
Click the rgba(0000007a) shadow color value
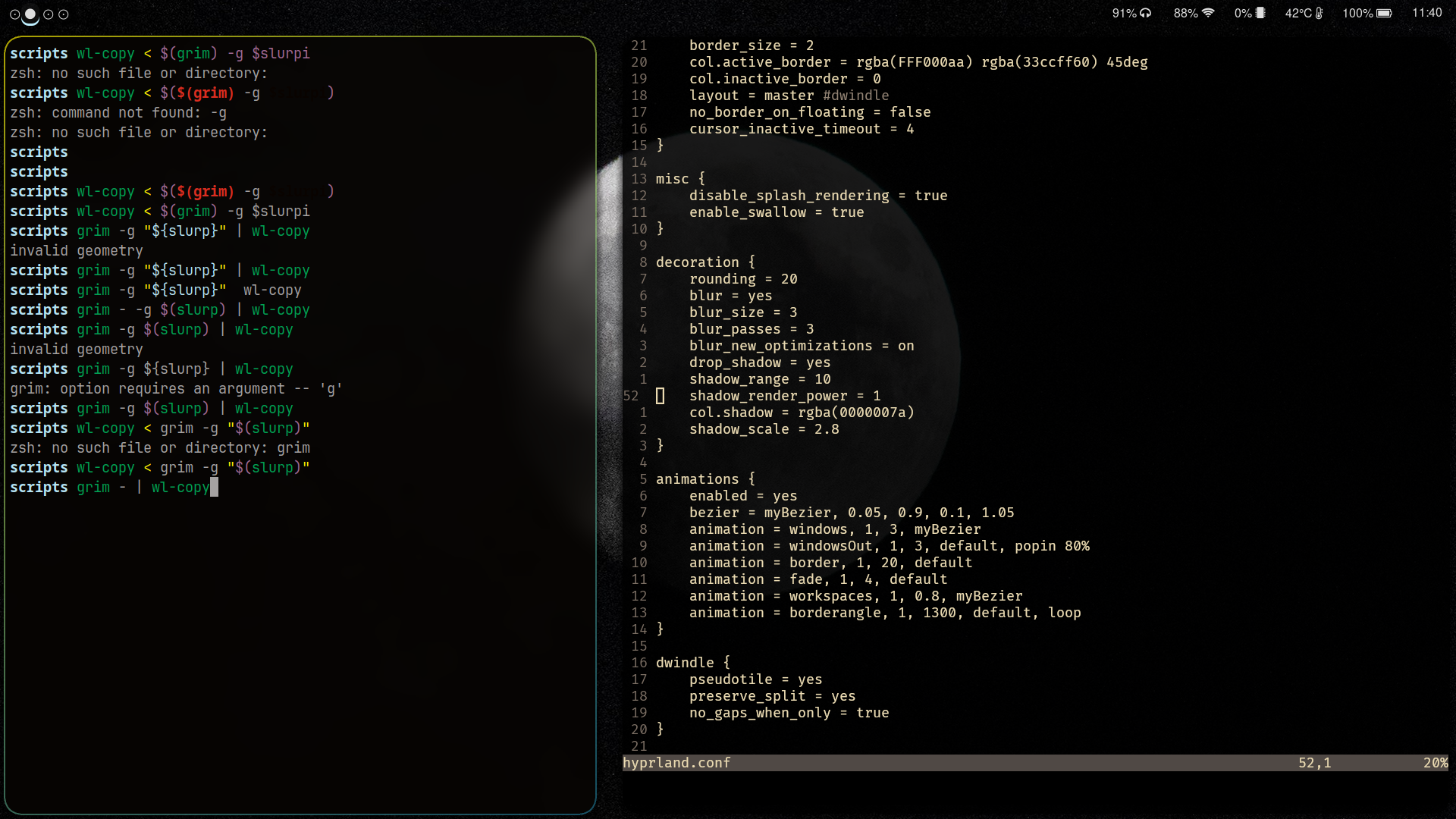coord(855,413)
